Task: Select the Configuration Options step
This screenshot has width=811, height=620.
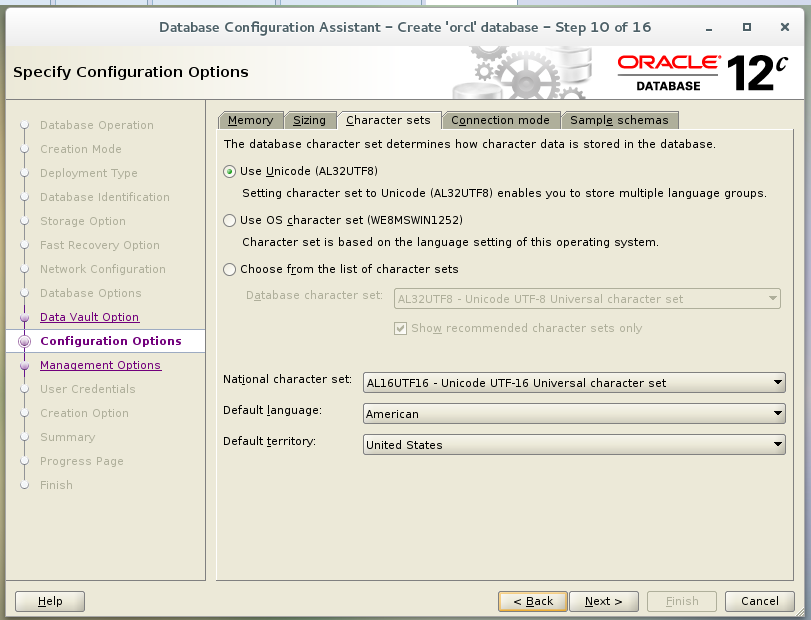Action: pos(111,341)
